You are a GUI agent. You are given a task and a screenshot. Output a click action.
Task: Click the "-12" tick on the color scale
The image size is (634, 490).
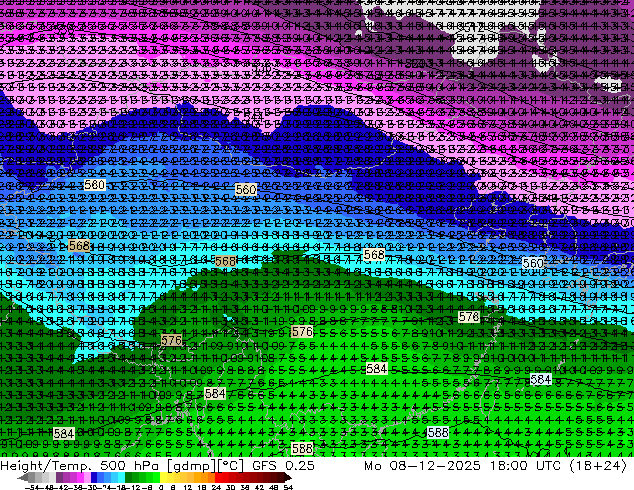[133, 488]
